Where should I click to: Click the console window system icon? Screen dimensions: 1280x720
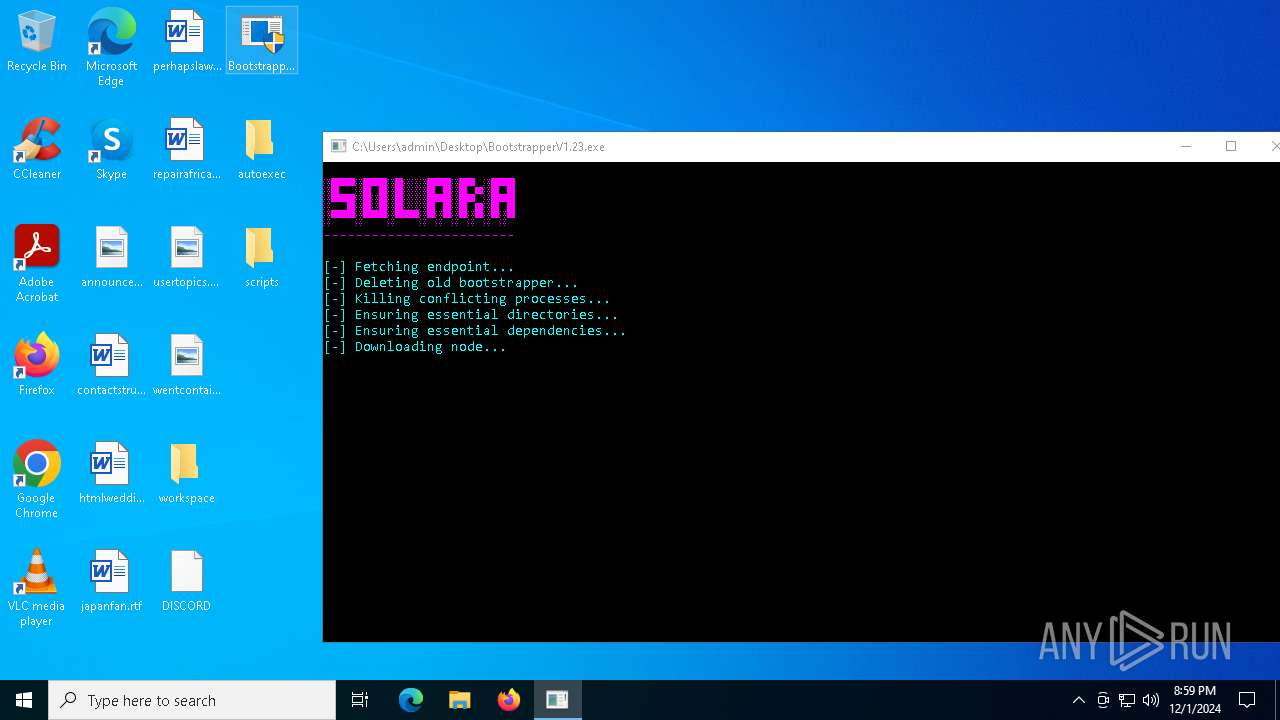(x=338, y=147)
